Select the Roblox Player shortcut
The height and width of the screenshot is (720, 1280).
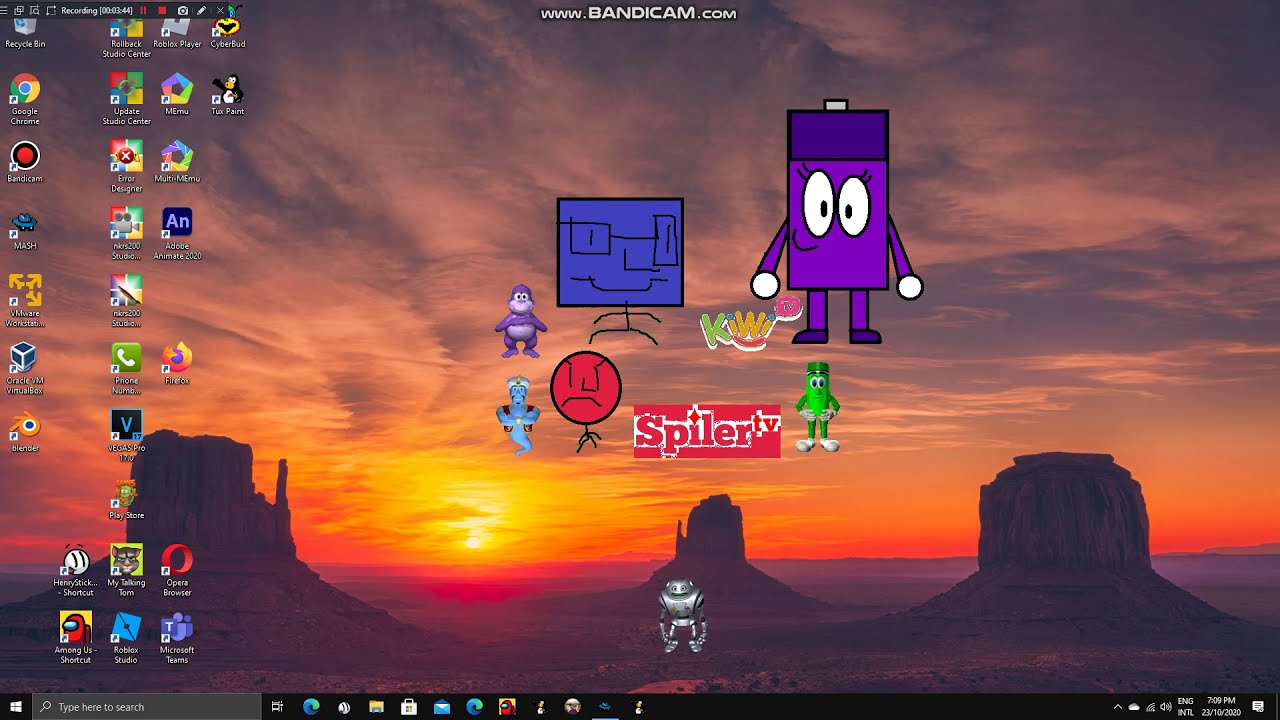point(177,34)
